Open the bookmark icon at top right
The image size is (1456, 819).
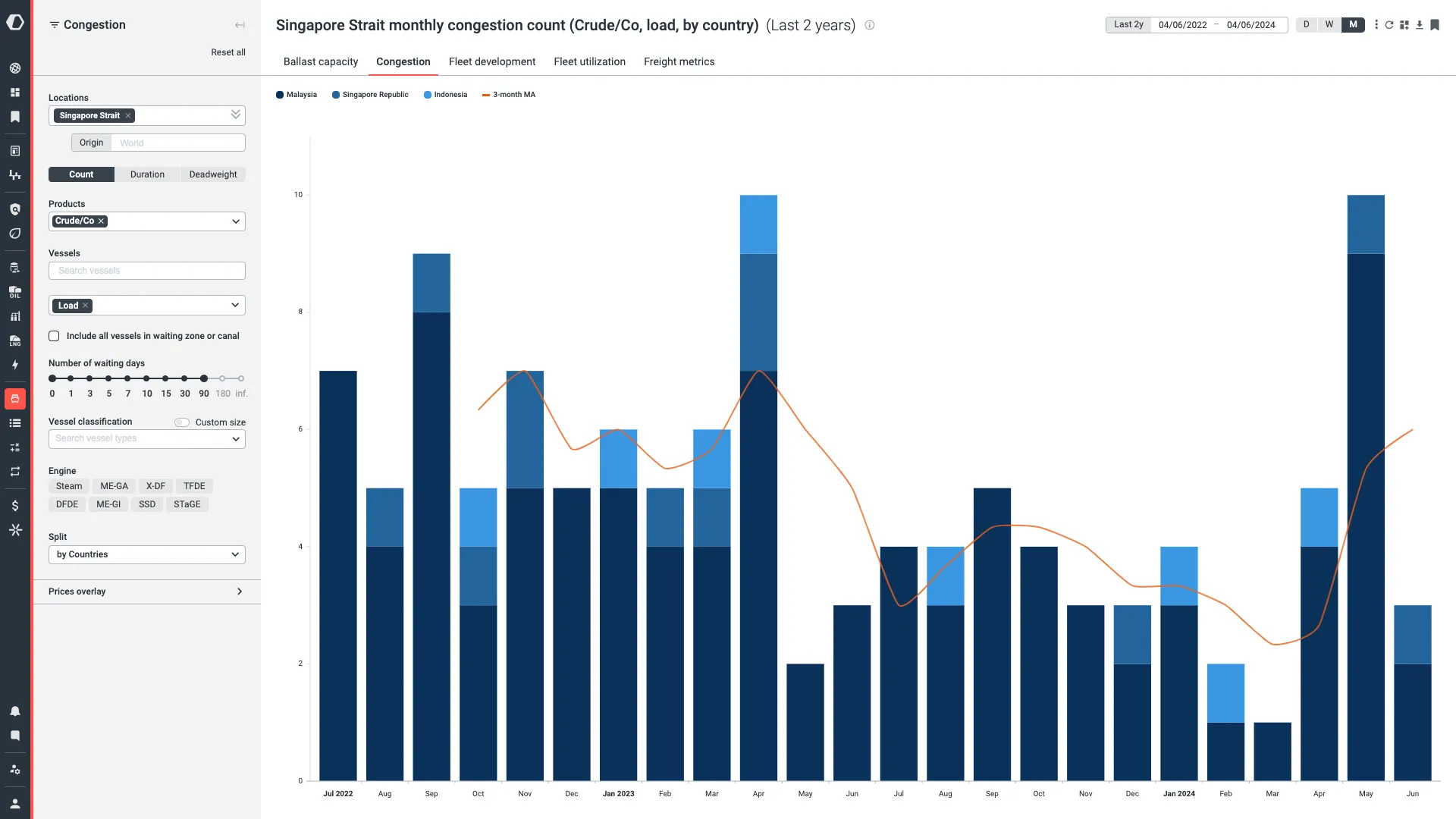tap(1435, 25)
